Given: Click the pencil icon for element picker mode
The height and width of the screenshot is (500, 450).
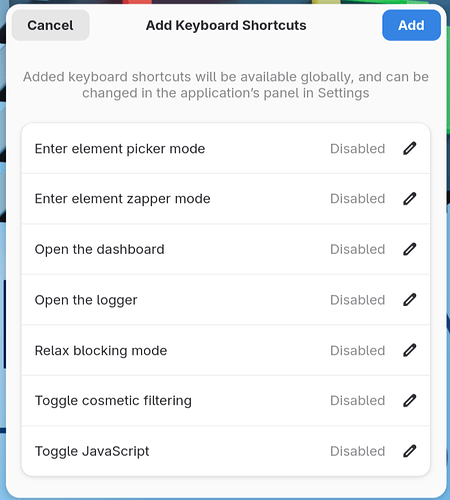Looking at the screenshot, I should (x=410, y=148).
